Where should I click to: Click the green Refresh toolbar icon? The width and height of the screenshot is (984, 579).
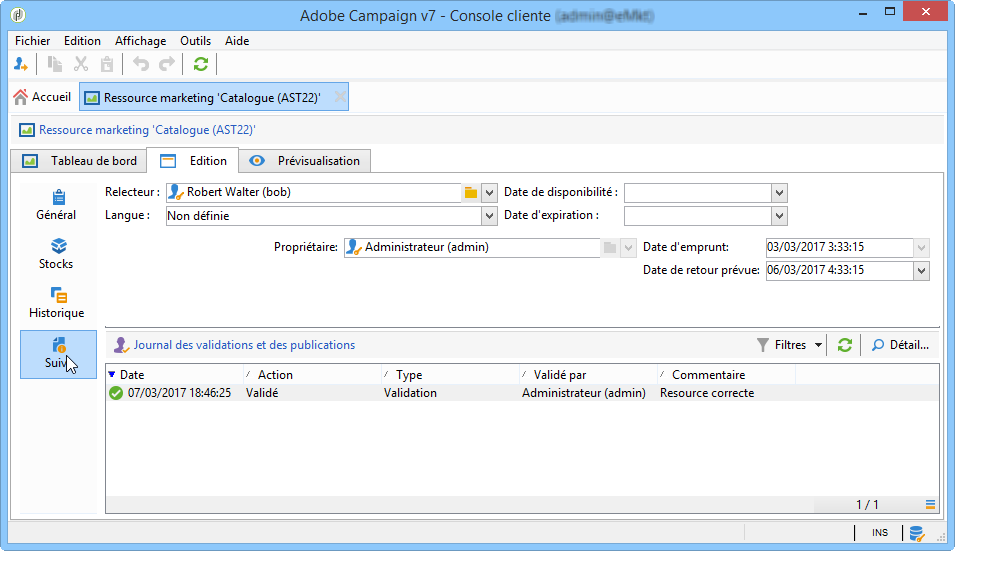(x=201, y=64)
